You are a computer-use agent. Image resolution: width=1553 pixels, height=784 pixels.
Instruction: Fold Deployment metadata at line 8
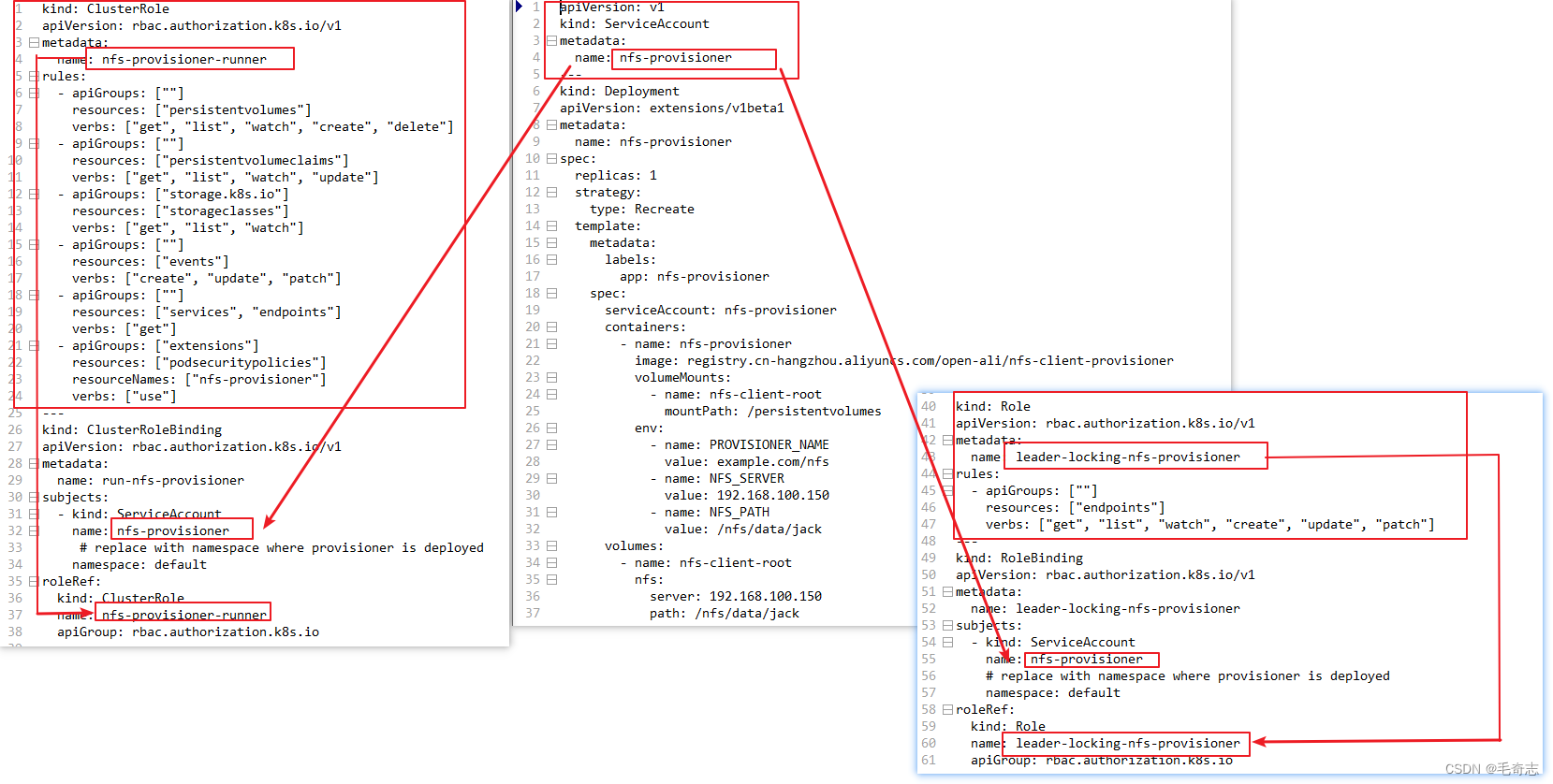(551, 124)
